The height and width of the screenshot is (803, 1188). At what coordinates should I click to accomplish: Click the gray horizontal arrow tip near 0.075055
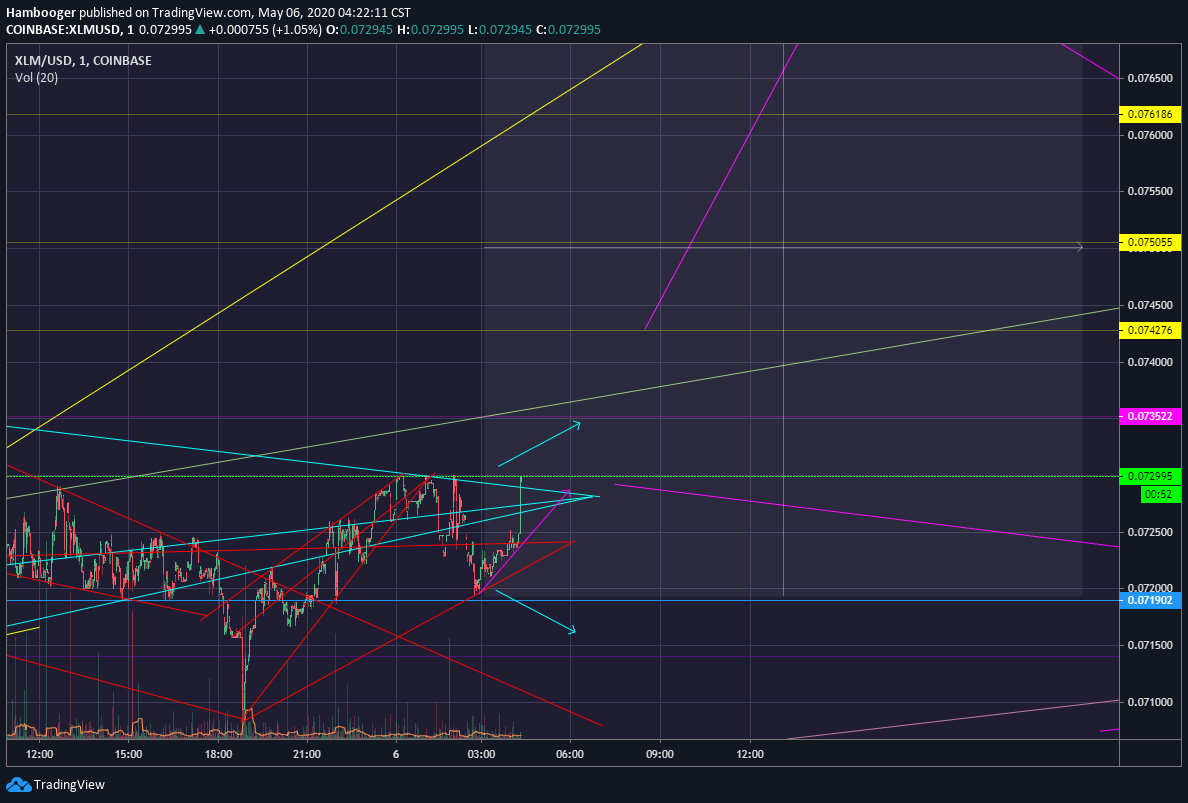coord(1079,246)
